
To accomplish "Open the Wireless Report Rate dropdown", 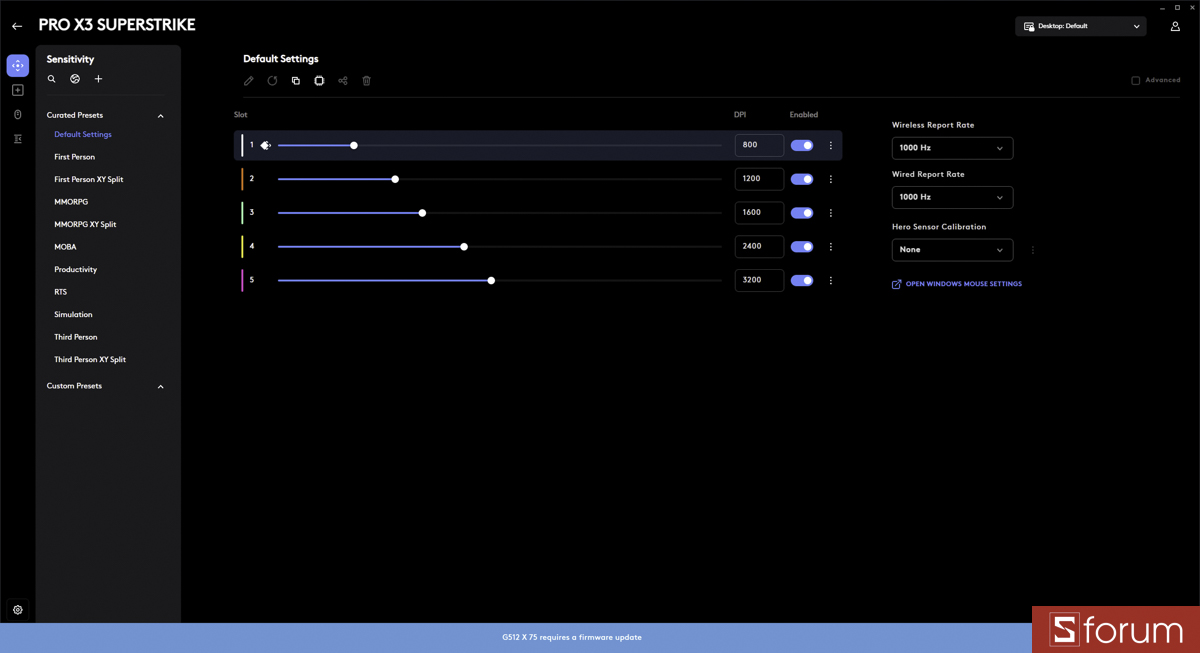I will pos(952,148).
